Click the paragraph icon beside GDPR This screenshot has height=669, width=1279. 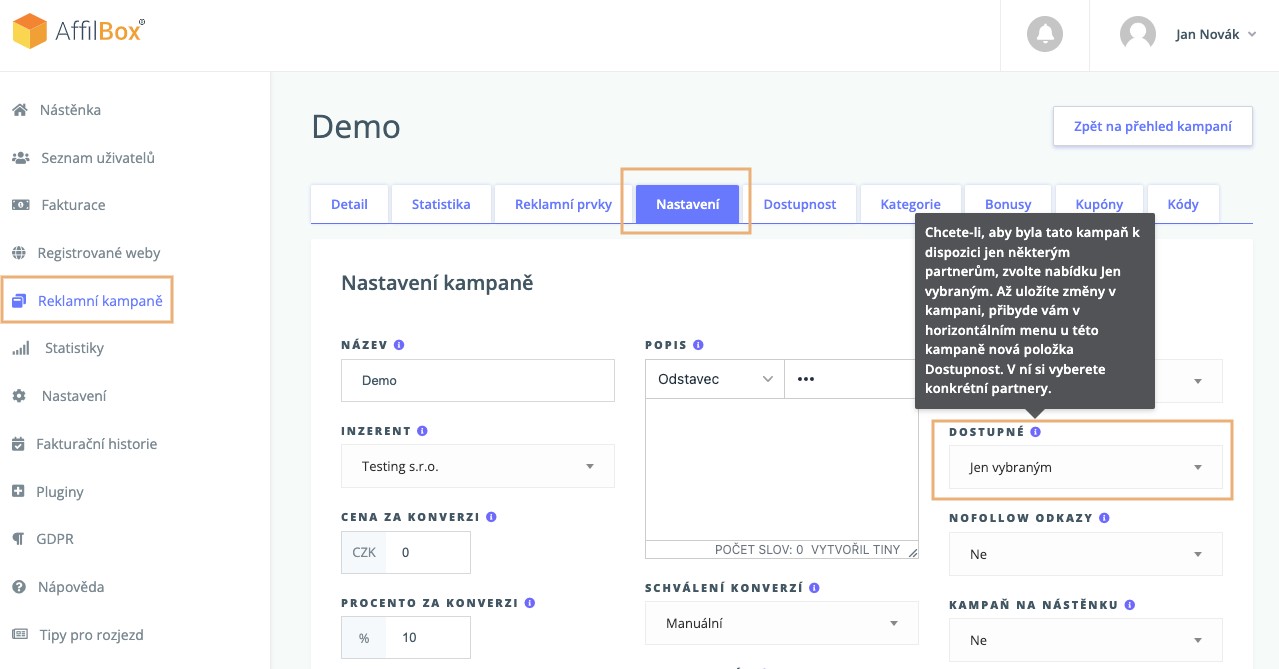pyautogui.click(x=17, y=539)
